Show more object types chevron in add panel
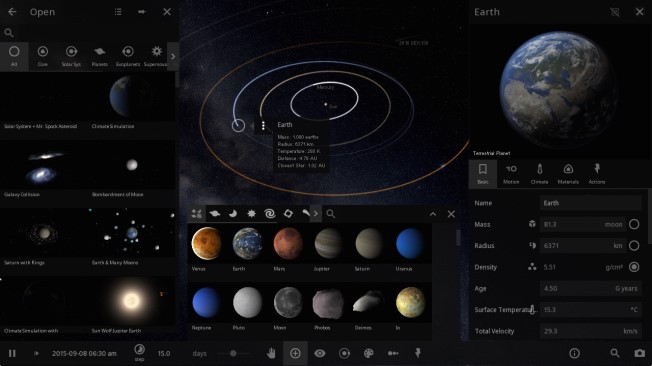This screenshot has height=366, width=652. pos(316,214)
